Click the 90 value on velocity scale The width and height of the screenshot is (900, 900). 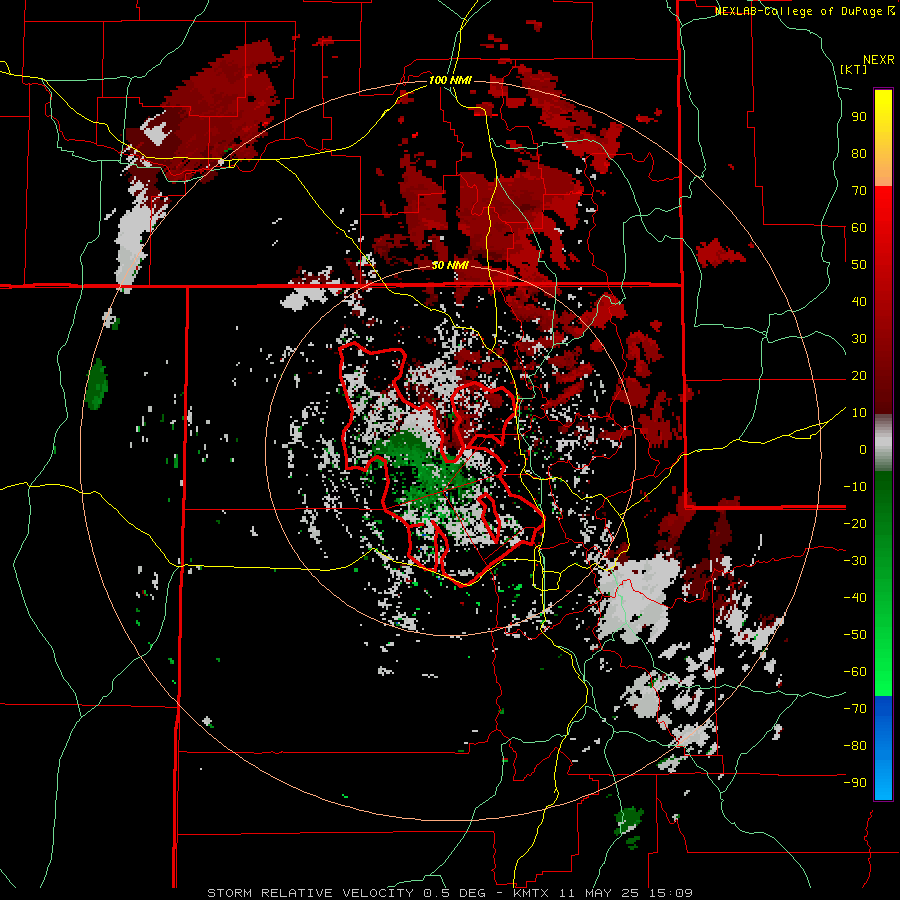[859, 117]
